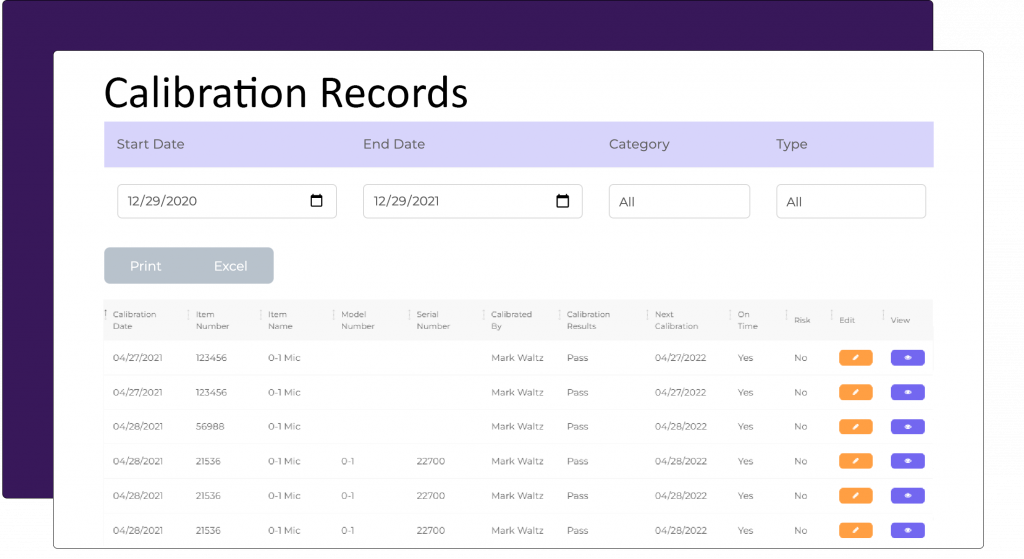Screen dimensions: 1024x559
Task: Sort by the Risk column header
Action: [802, 320]
